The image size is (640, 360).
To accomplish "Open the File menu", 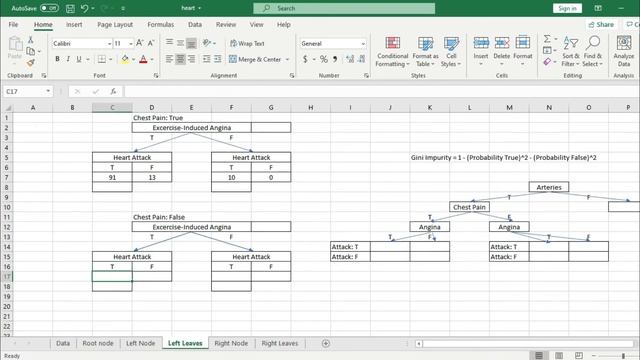I will (x=13, y=24).
